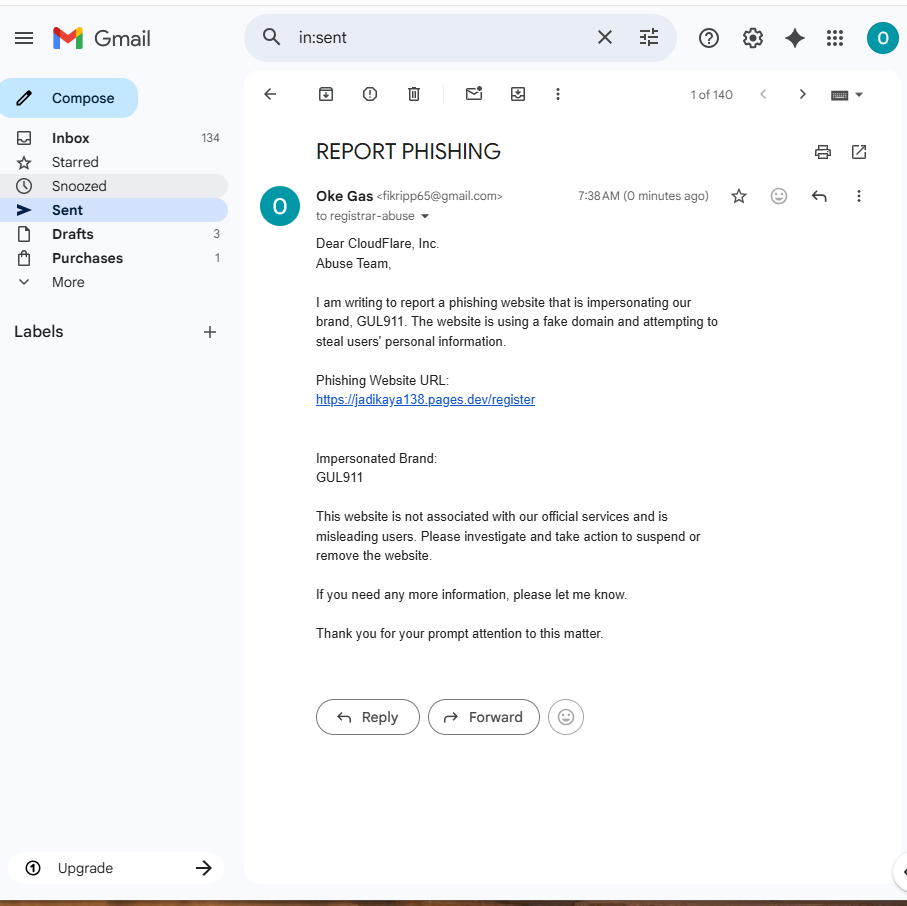Viewport: 907px width, 906px height.
Task: Archive this conversation
Action: (x=326, y=94)
